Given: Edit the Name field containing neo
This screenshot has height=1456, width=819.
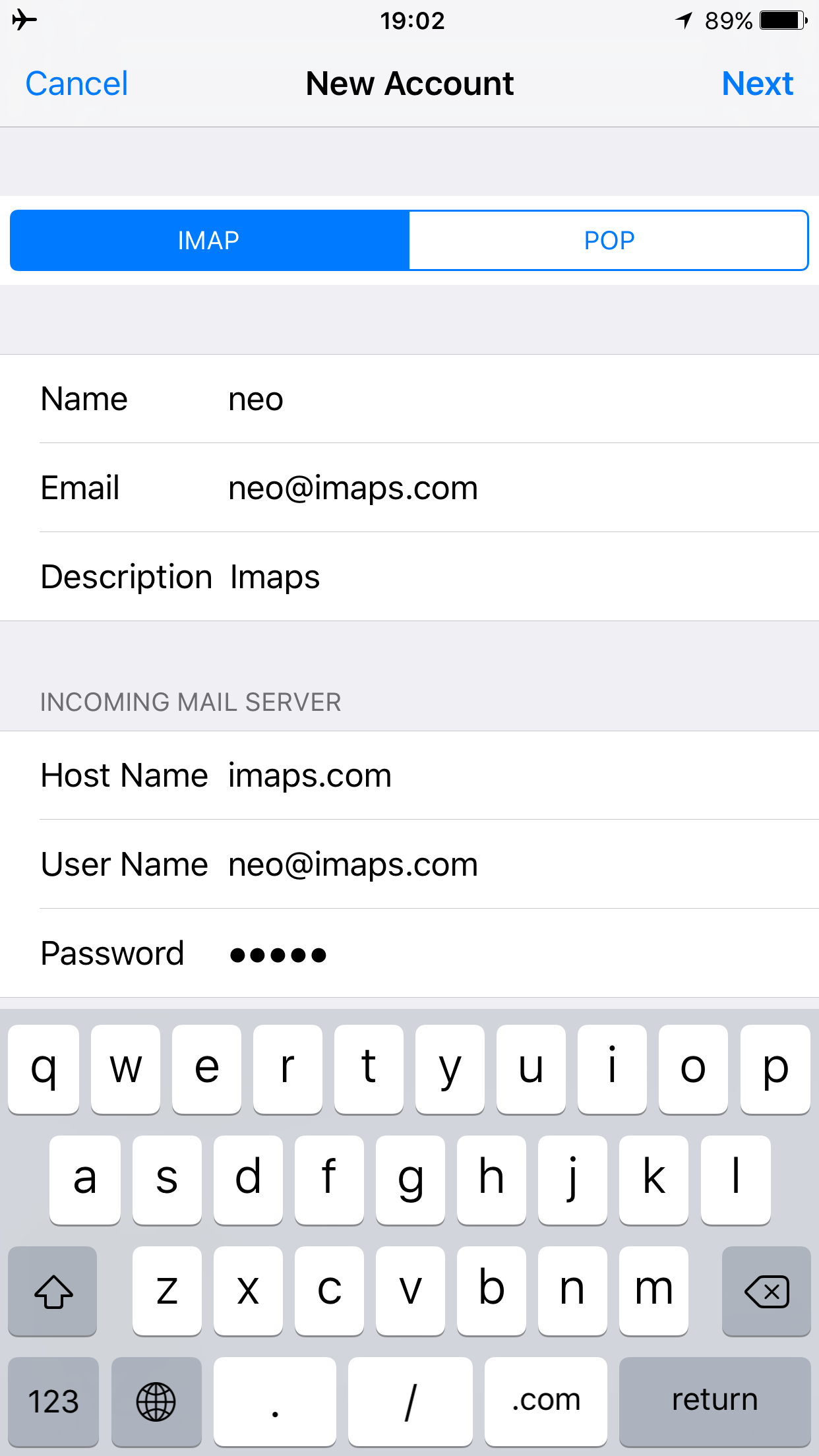Looking at the screenshot, I should point(409,399).
